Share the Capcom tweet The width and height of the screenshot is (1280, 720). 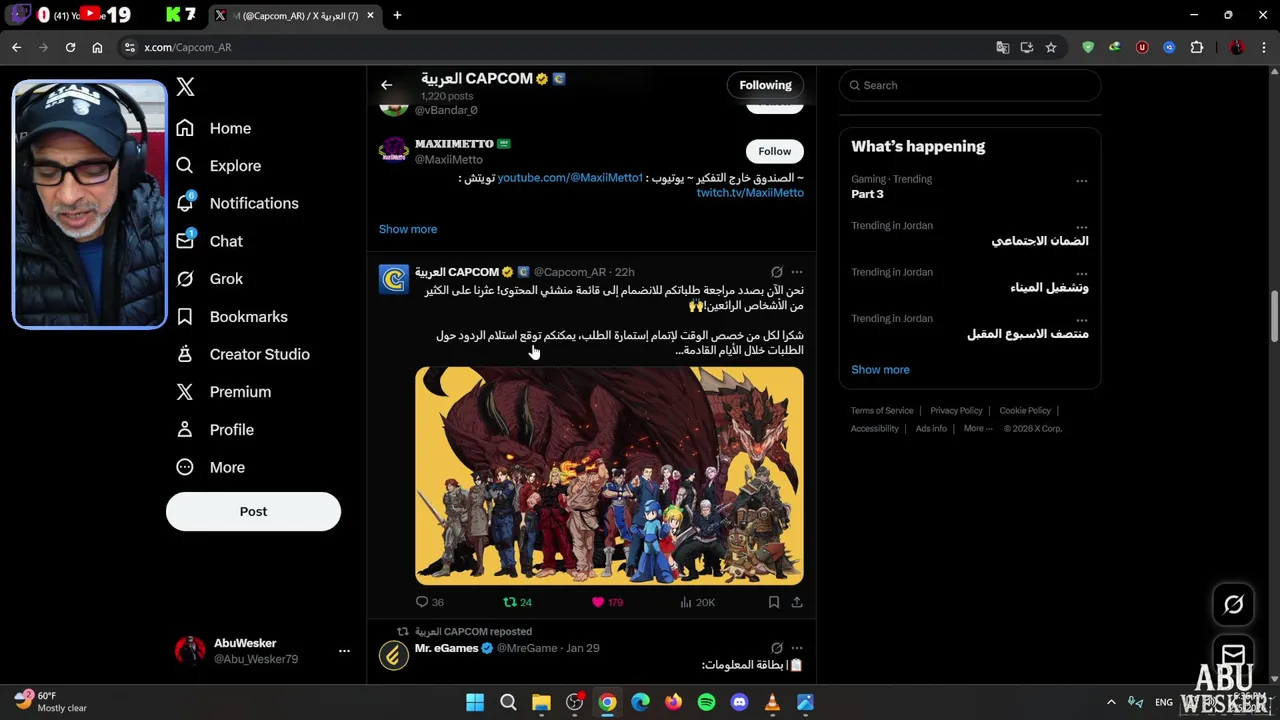(x=797, y=602)
